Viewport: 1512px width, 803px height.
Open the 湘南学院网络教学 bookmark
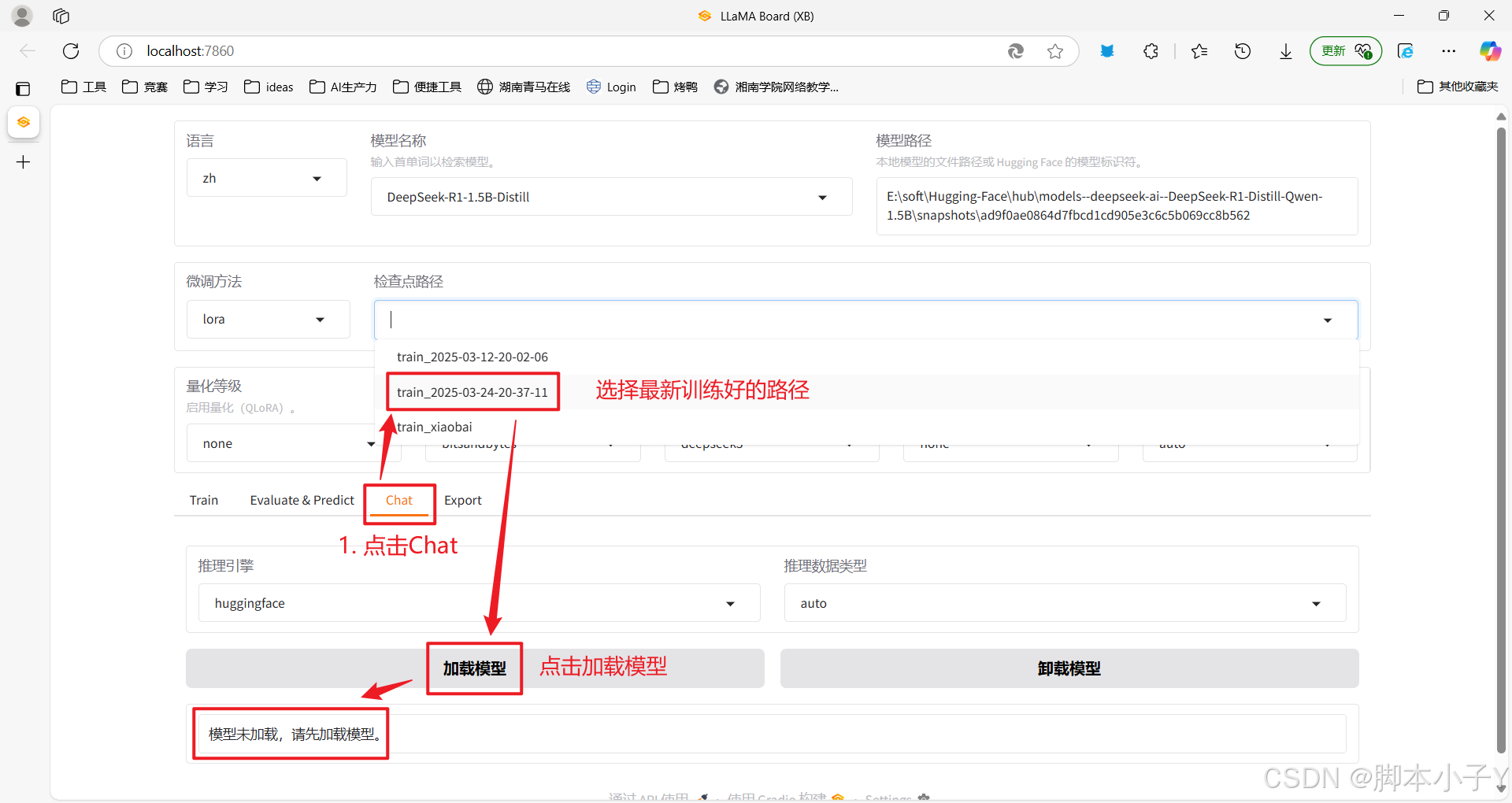(x=776, y=87)
